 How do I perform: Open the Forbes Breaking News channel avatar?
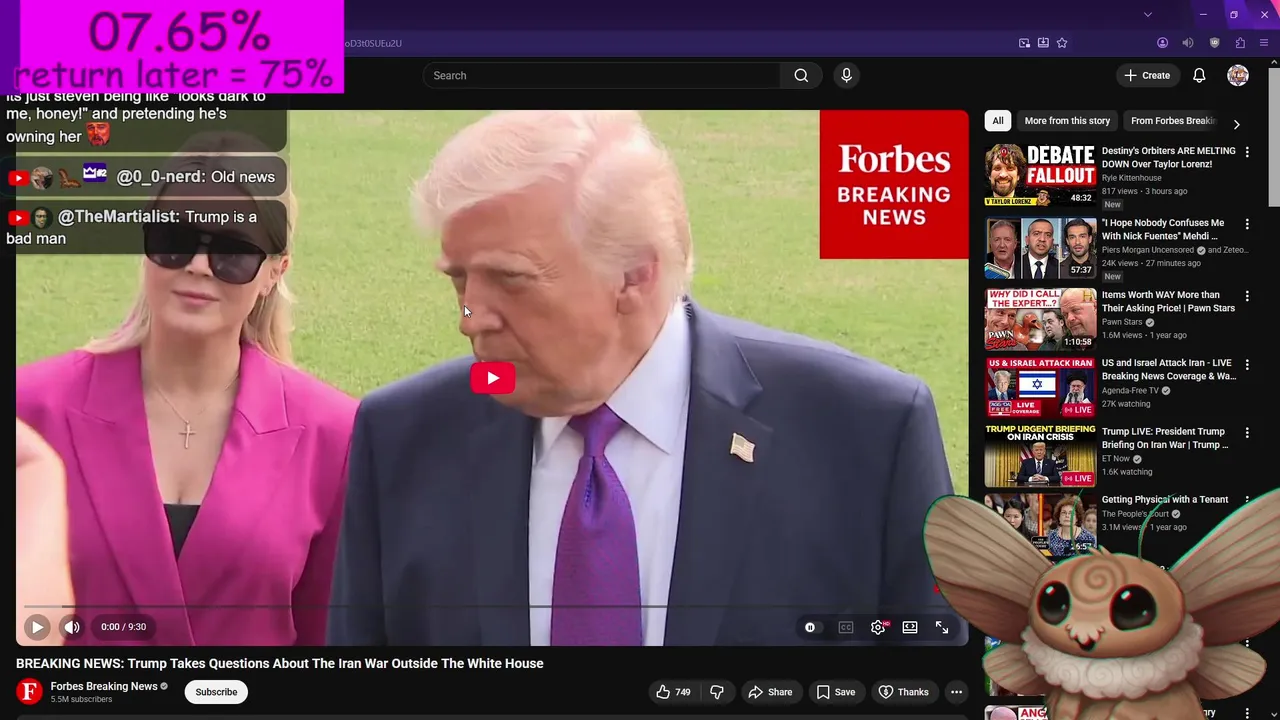(x=30, y=691)
